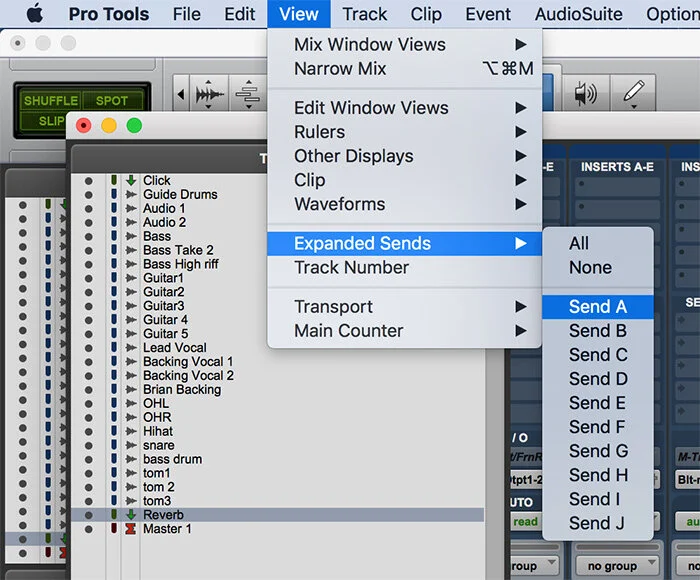
Task: Toggle visibility of Guitar3 track
Action: (89, 306)
